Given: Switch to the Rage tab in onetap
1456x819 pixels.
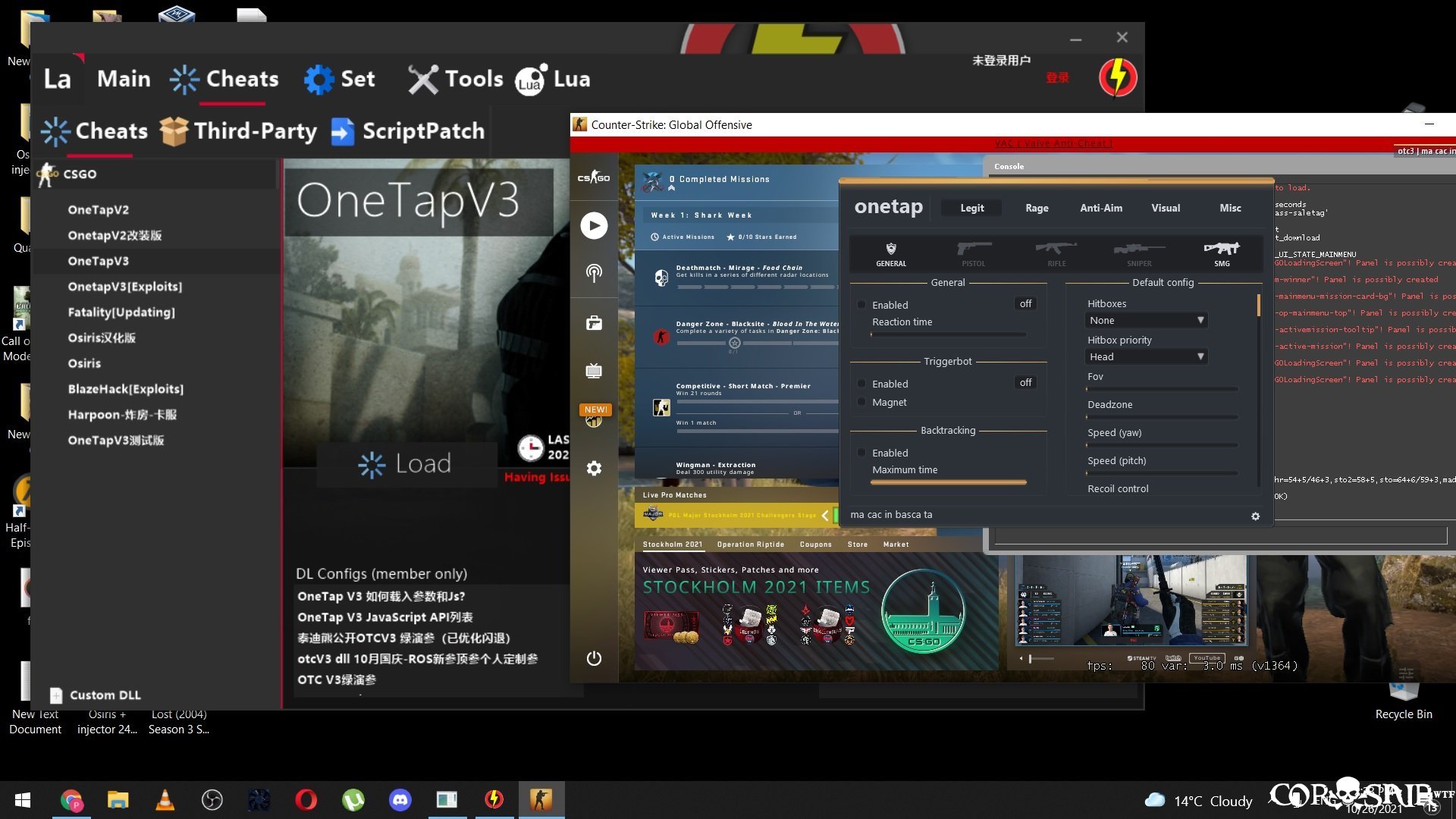Looking at the screenshot, I should tap(1037, 208).
